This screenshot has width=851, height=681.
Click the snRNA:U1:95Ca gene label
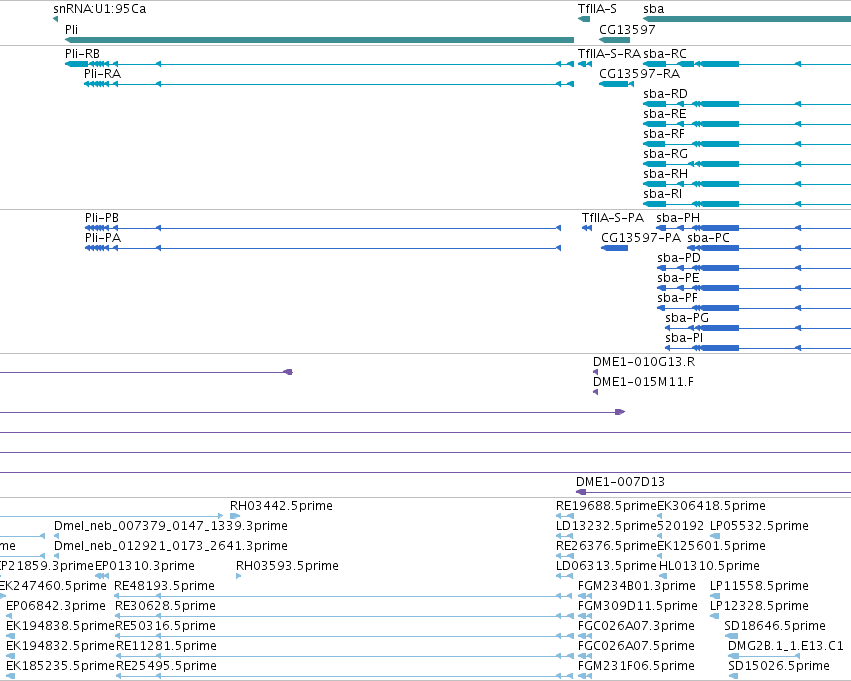(x=99, y=9)
